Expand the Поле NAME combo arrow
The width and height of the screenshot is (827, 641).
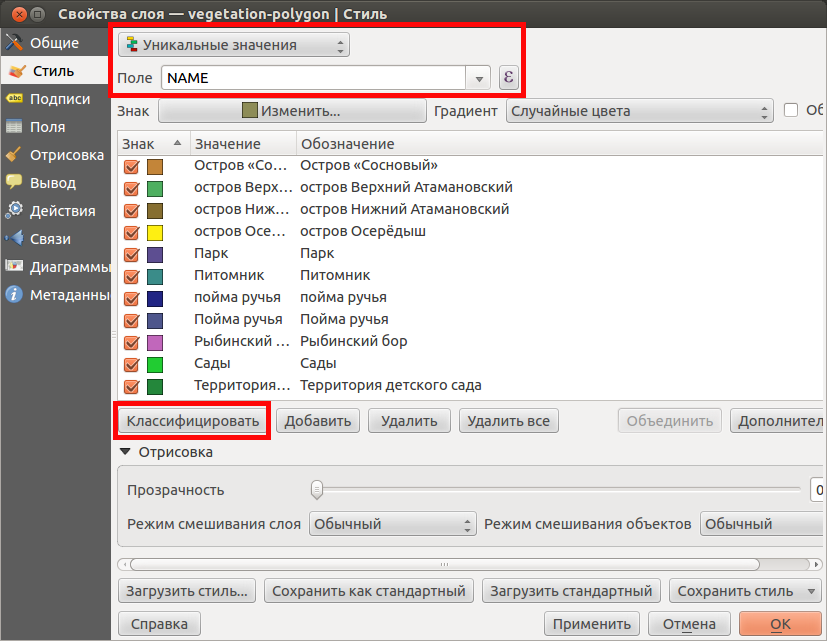point(478,78)
